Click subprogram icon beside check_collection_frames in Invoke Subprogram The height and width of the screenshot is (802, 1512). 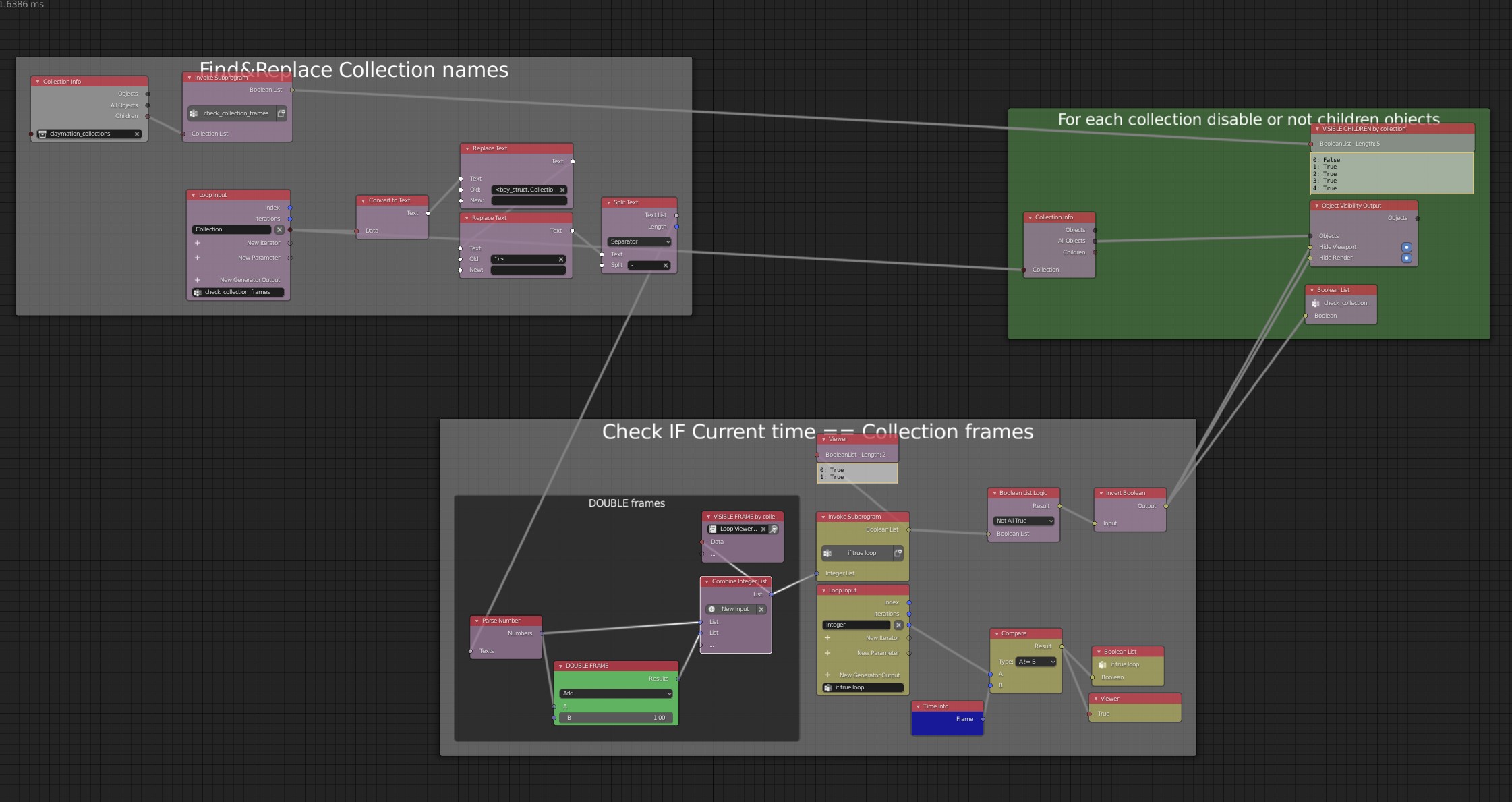[194, 113]
